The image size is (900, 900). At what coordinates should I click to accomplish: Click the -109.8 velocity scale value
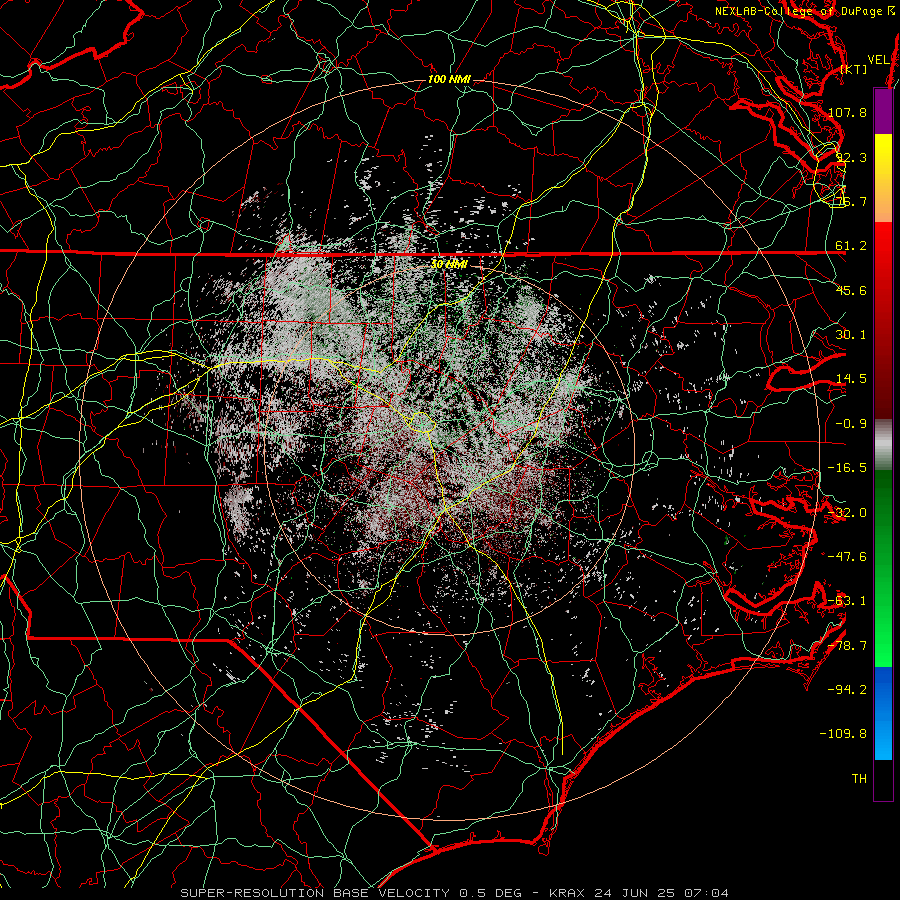pos(843,734)
